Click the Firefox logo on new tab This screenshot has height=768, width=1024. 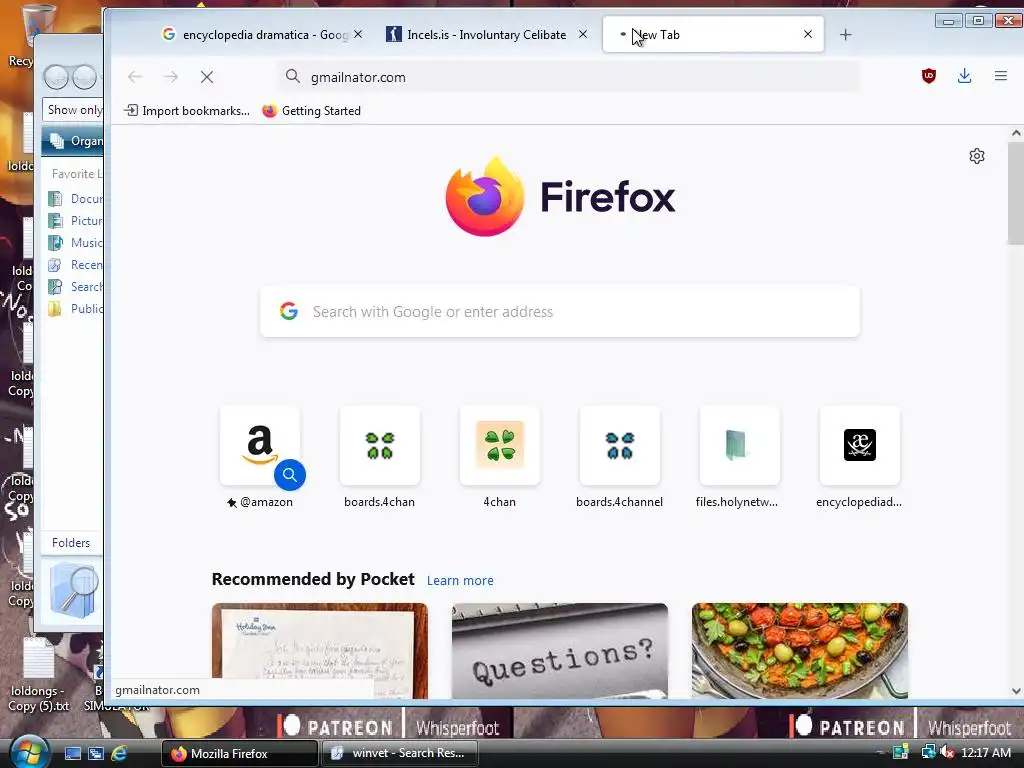pyautogui.click(x=560, y=197)
